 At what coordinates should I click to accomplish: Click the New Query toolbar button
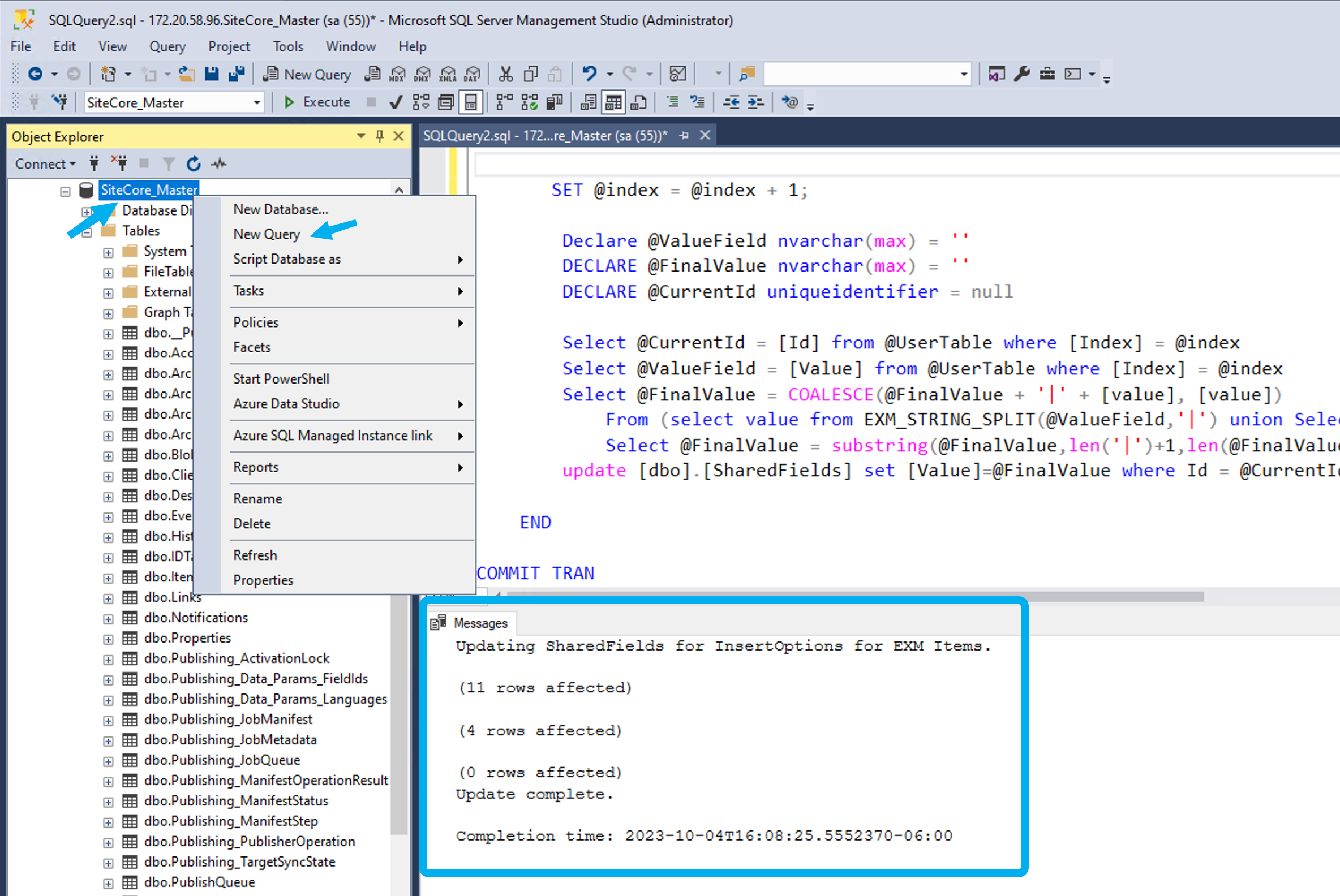point(308,74)
